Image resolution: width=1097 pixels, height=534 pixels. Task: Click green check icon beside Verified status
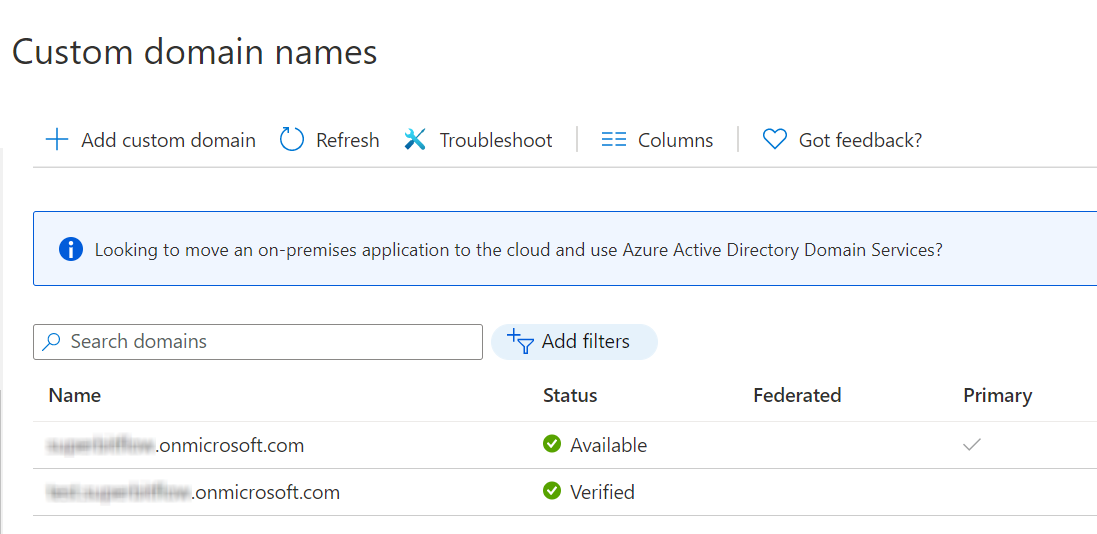552,491
